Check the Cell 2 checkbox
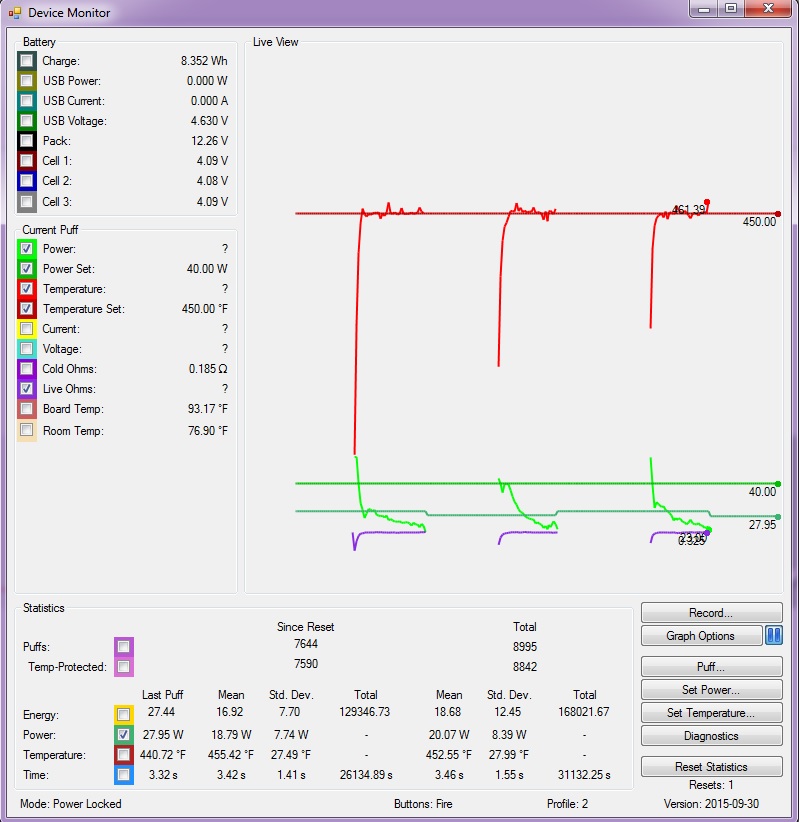This screenshot has width=799, height=822. (x=26, y=181)
